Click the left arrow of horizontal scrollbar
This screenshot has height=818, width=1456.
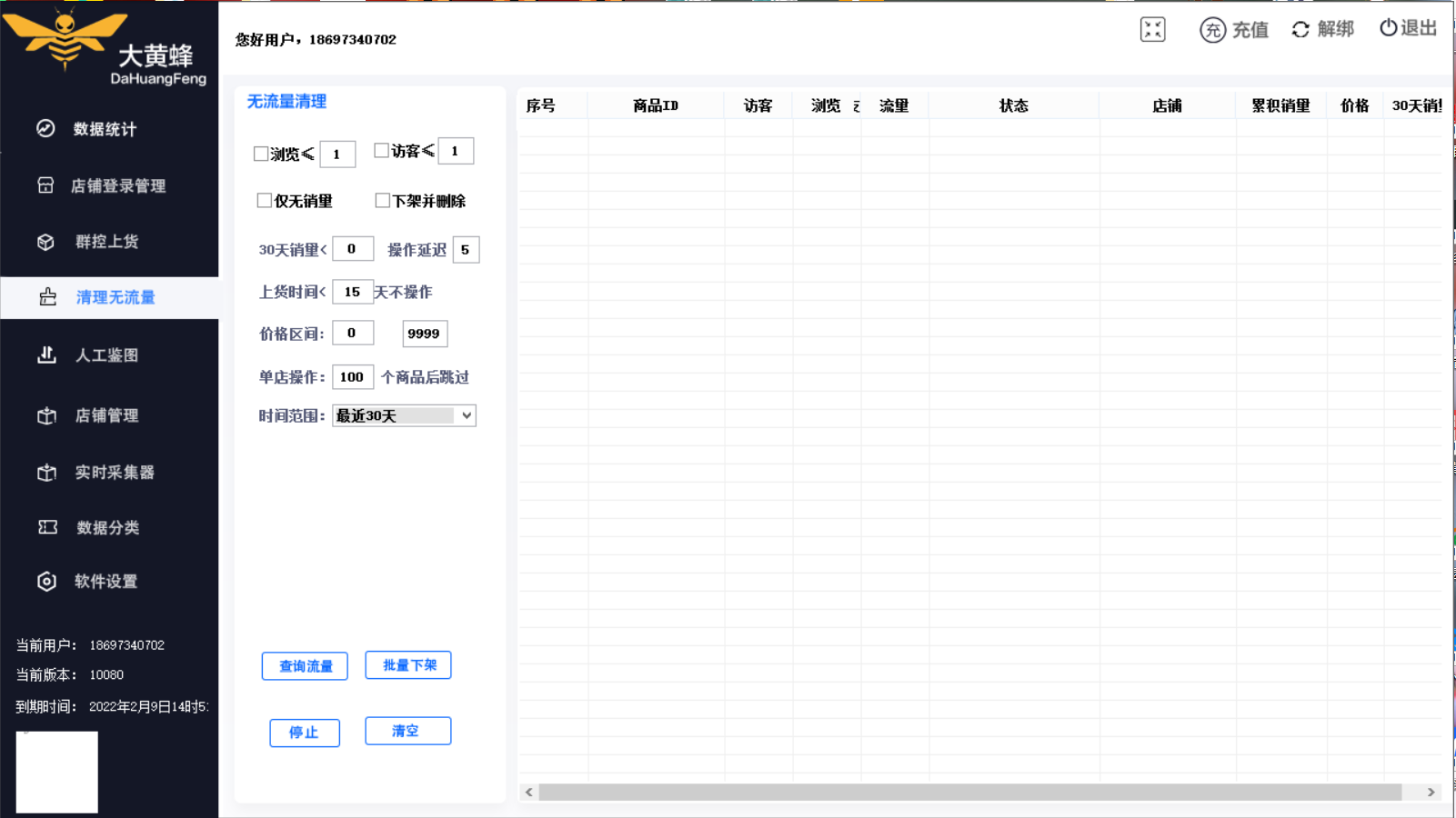pos(529,793)
